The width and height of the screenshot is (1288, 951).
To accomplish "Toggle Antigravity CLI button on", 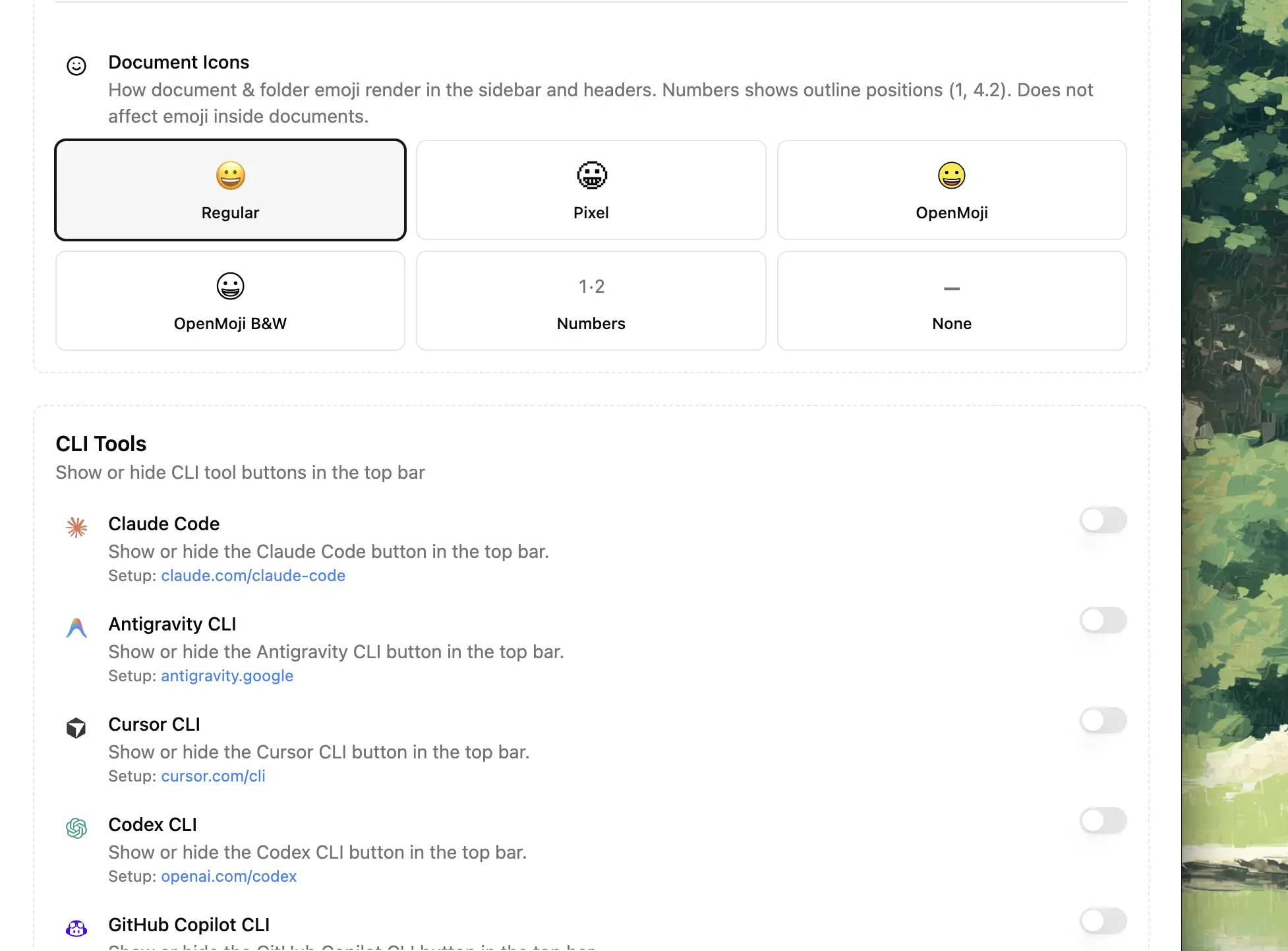I will tap(1103, 620).
